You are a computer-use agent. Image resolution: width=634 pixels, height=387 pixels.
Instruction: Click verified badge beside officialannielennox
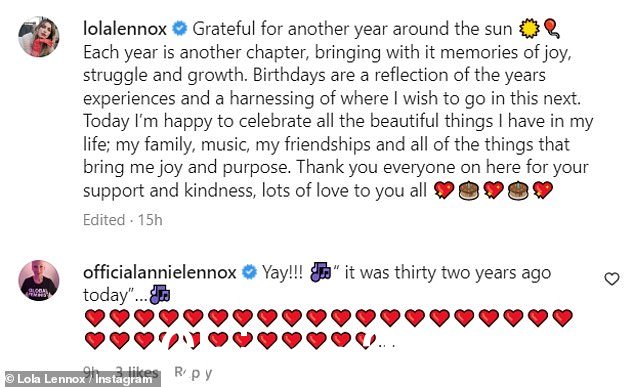click(x=249, y=273)
